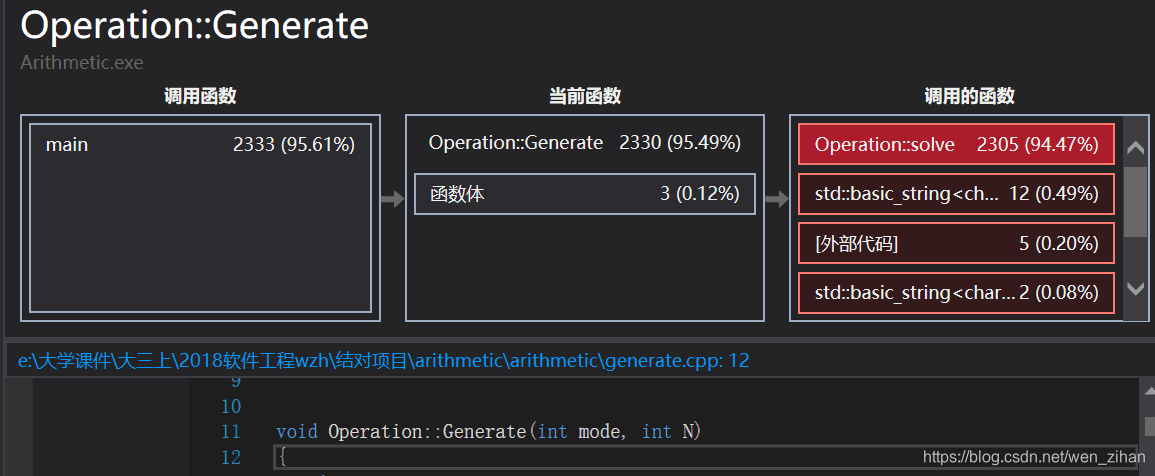The height and width of the screenshot is (476, 1155).
Task: Click the 调用的函数 column header
Action: pyautogui.click(x=969, y=96)
